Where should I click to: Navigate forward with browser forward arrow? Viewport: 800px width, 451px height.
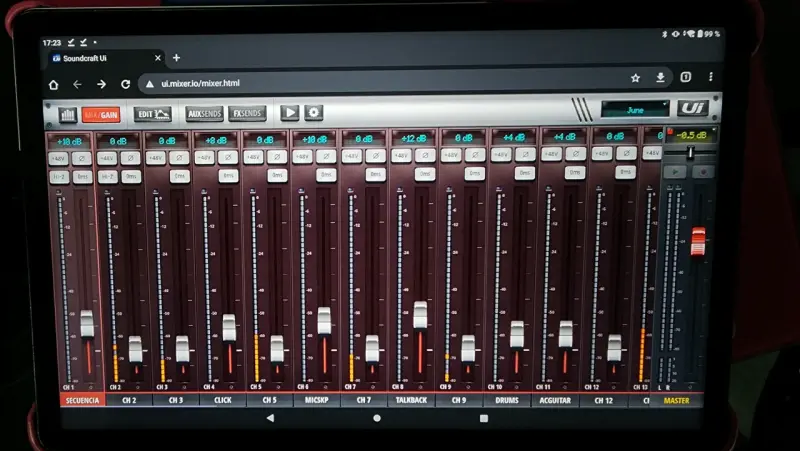point(102,84)
